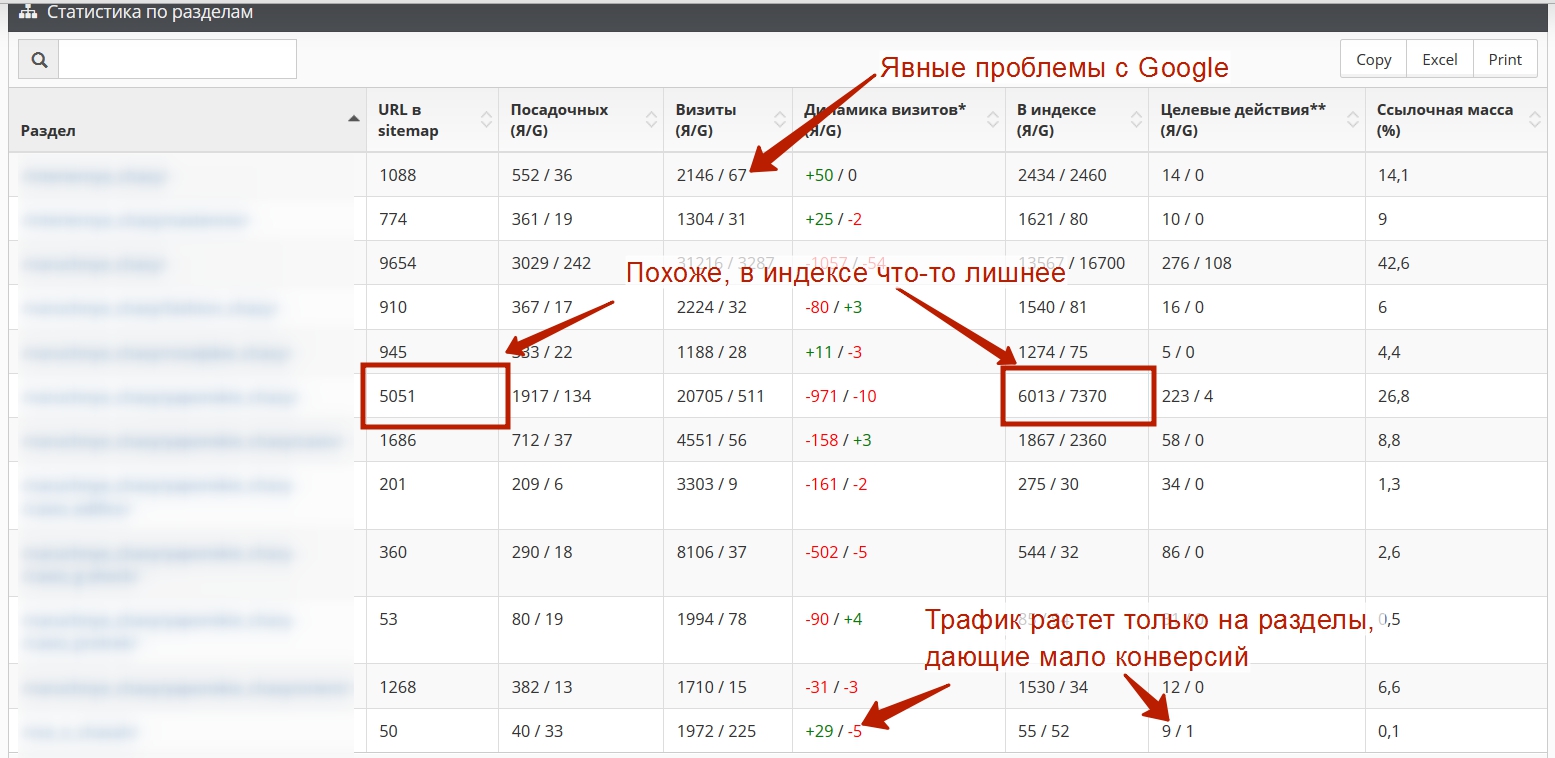Click the visits cell "2146 / 67"

(x=710, y=175)
